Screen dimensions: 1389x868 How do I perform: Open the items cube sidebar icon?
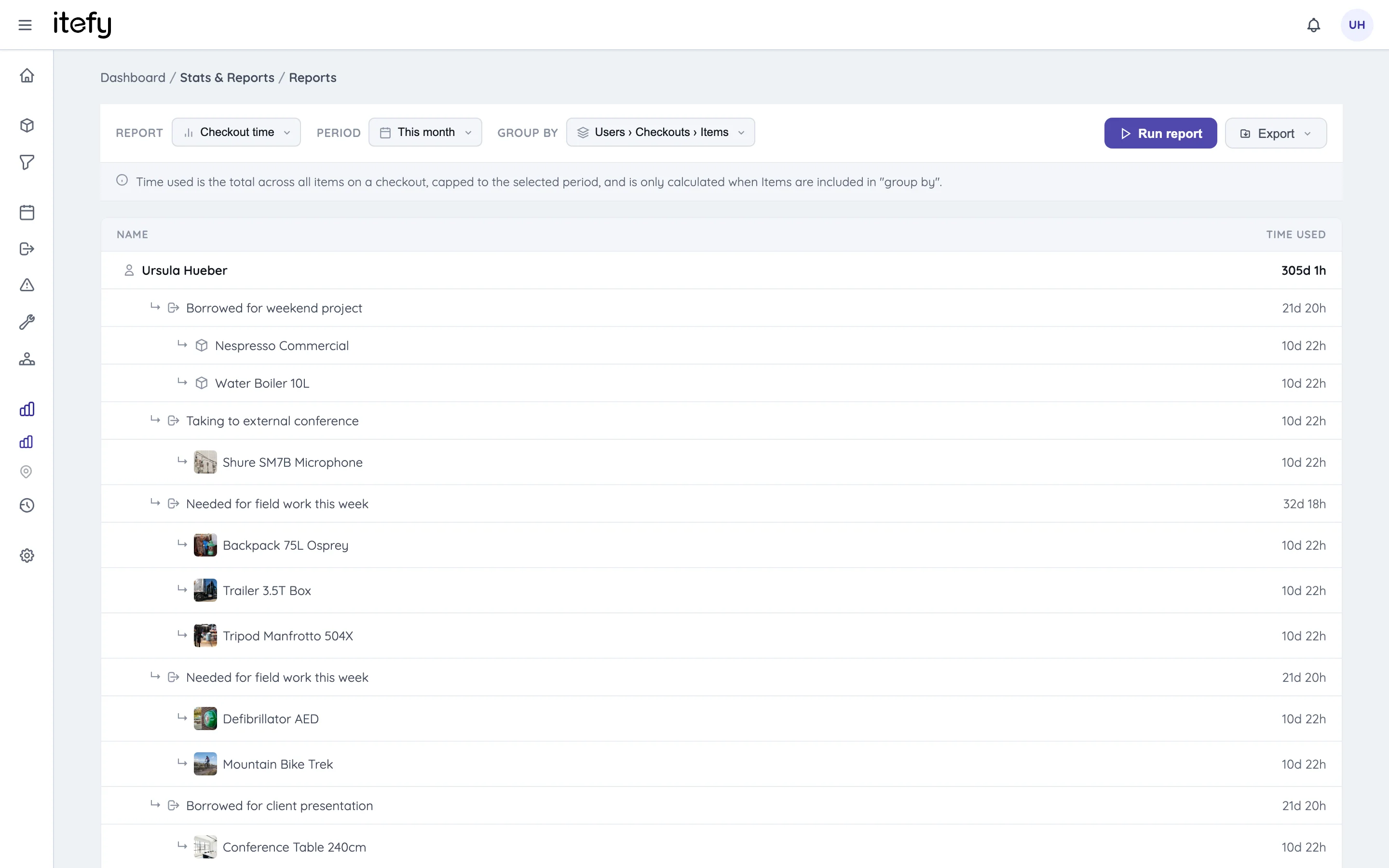(x=27, y=125)
